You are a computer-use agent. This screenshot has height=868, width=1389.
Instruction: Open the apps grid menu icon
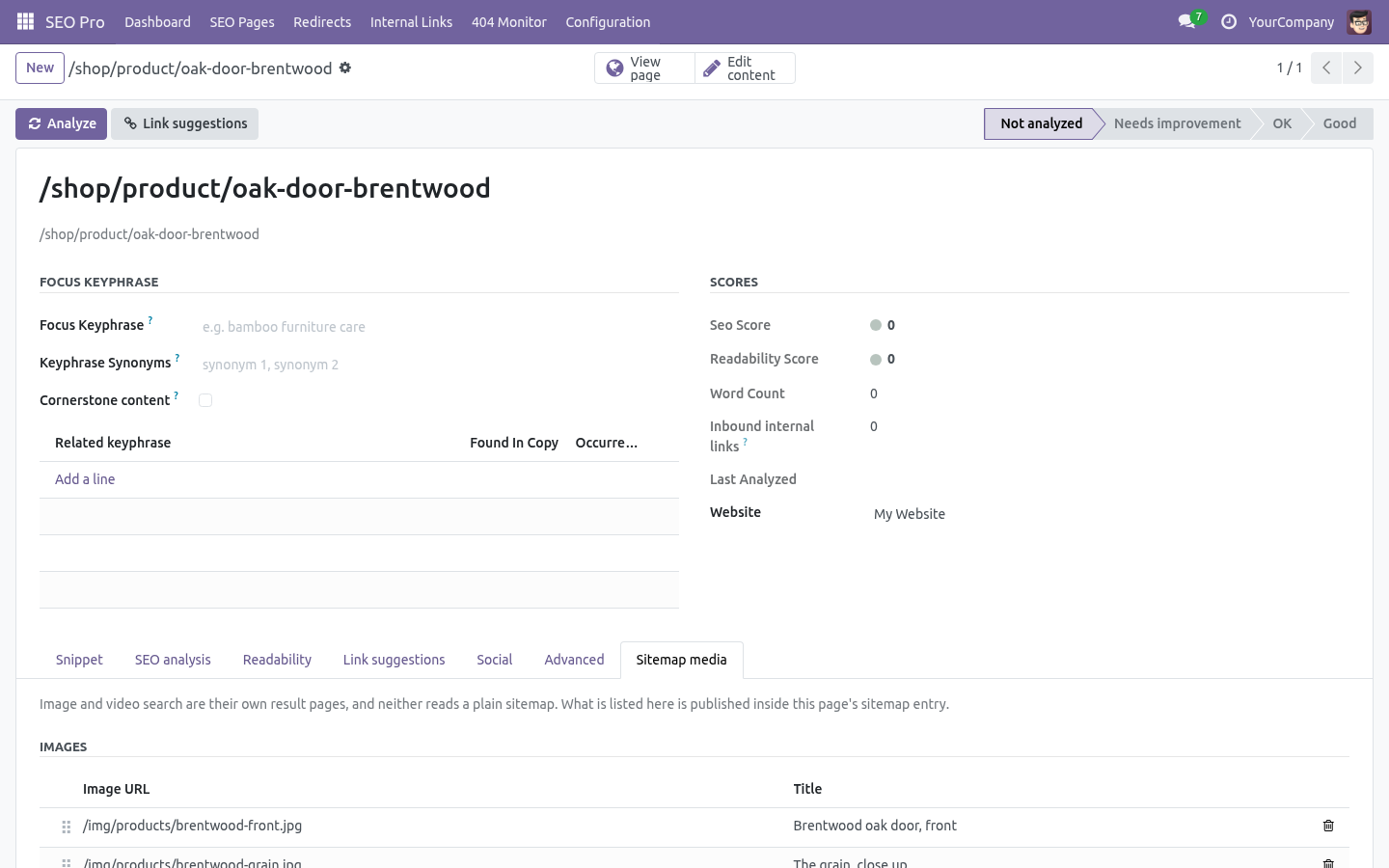coord(26,21)
